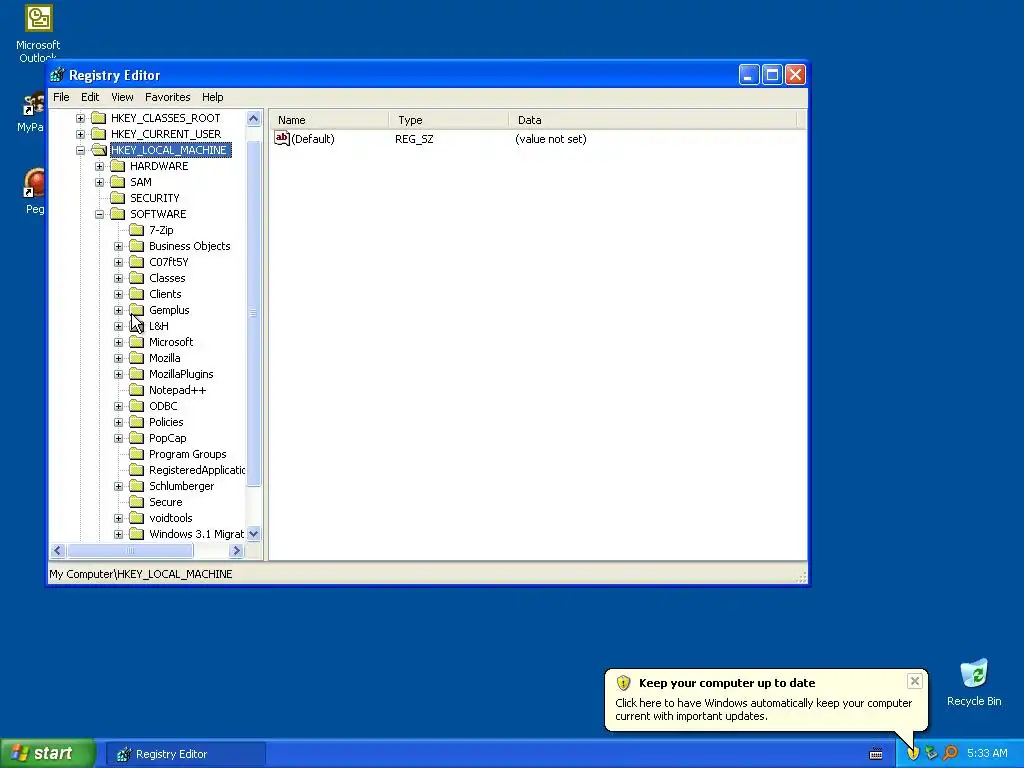Click the tree's horizontal scrollbar thumb
The image size is (1024, 768).
[129, 551]
